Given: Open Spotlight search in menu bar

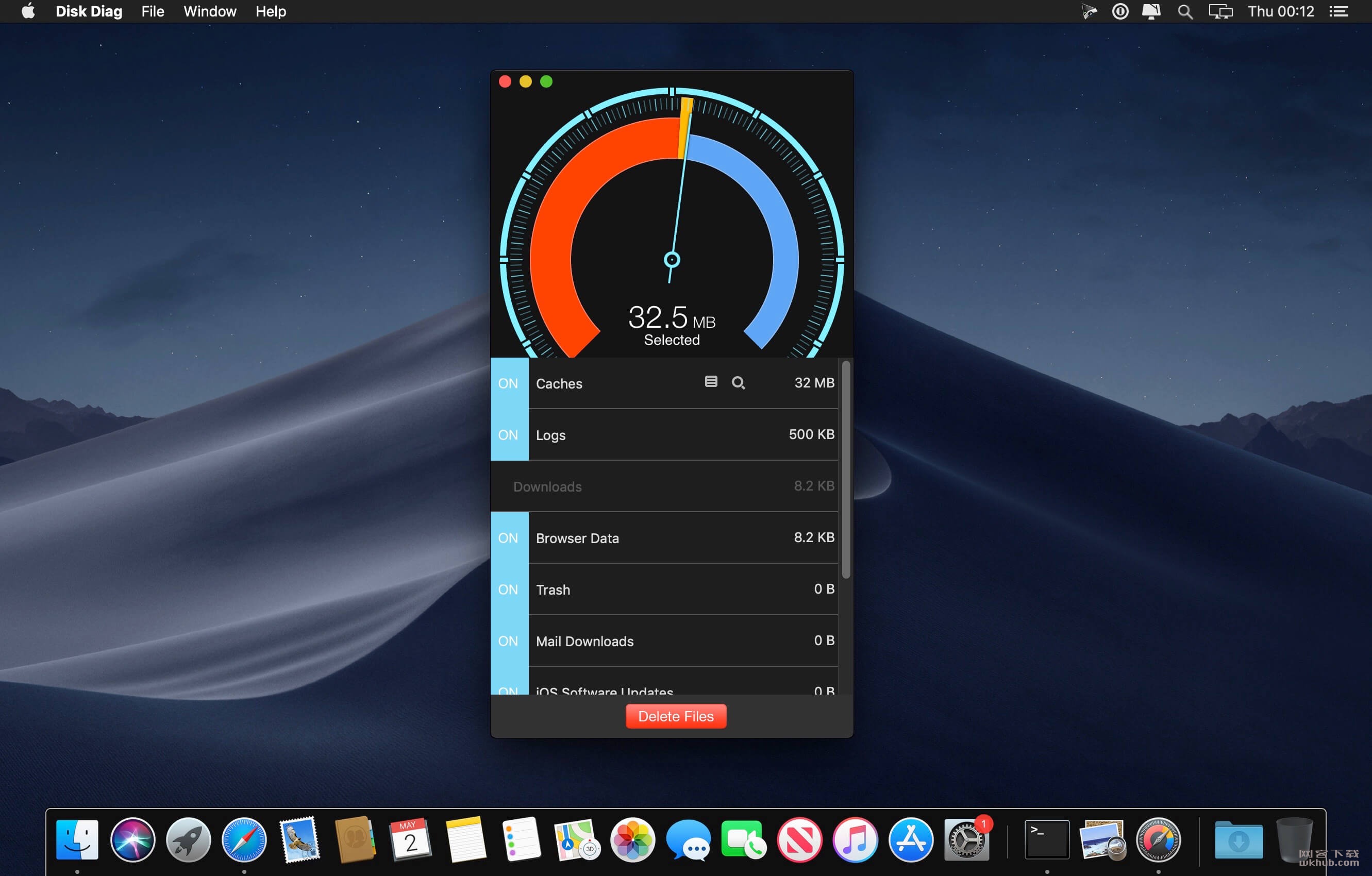Looking at the screenshot, I should [1185, 11].
